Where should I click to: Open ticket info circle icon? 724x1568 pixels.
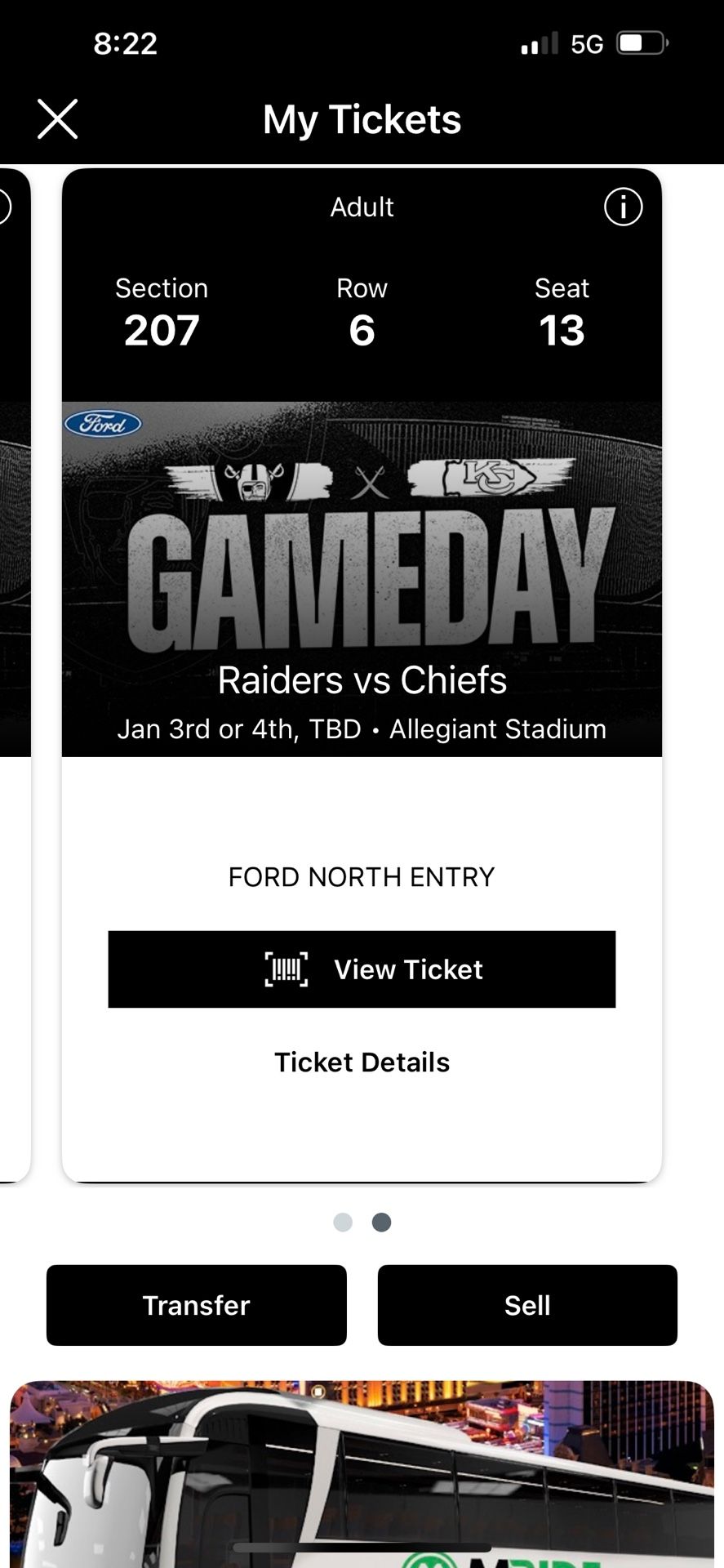point(623,207)
